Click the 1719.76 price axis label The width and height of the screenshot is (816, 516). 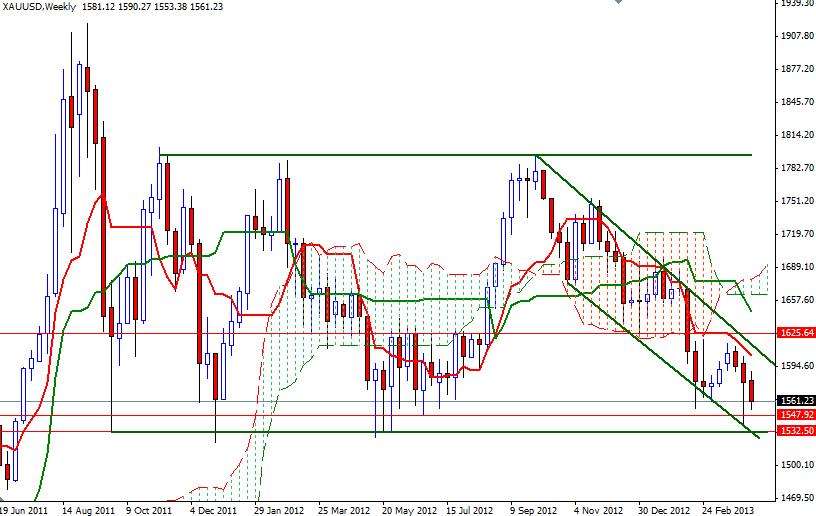[x=795, y=234]
